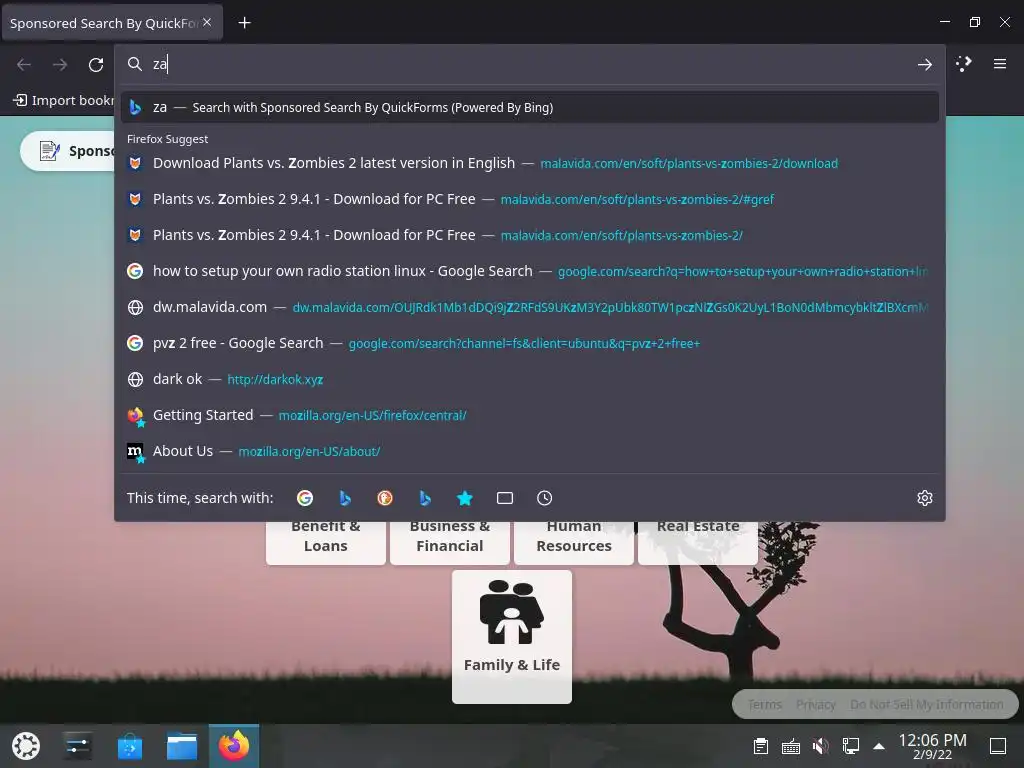
Task: Click the Family & Life card
Action: (x=511, y=637)
